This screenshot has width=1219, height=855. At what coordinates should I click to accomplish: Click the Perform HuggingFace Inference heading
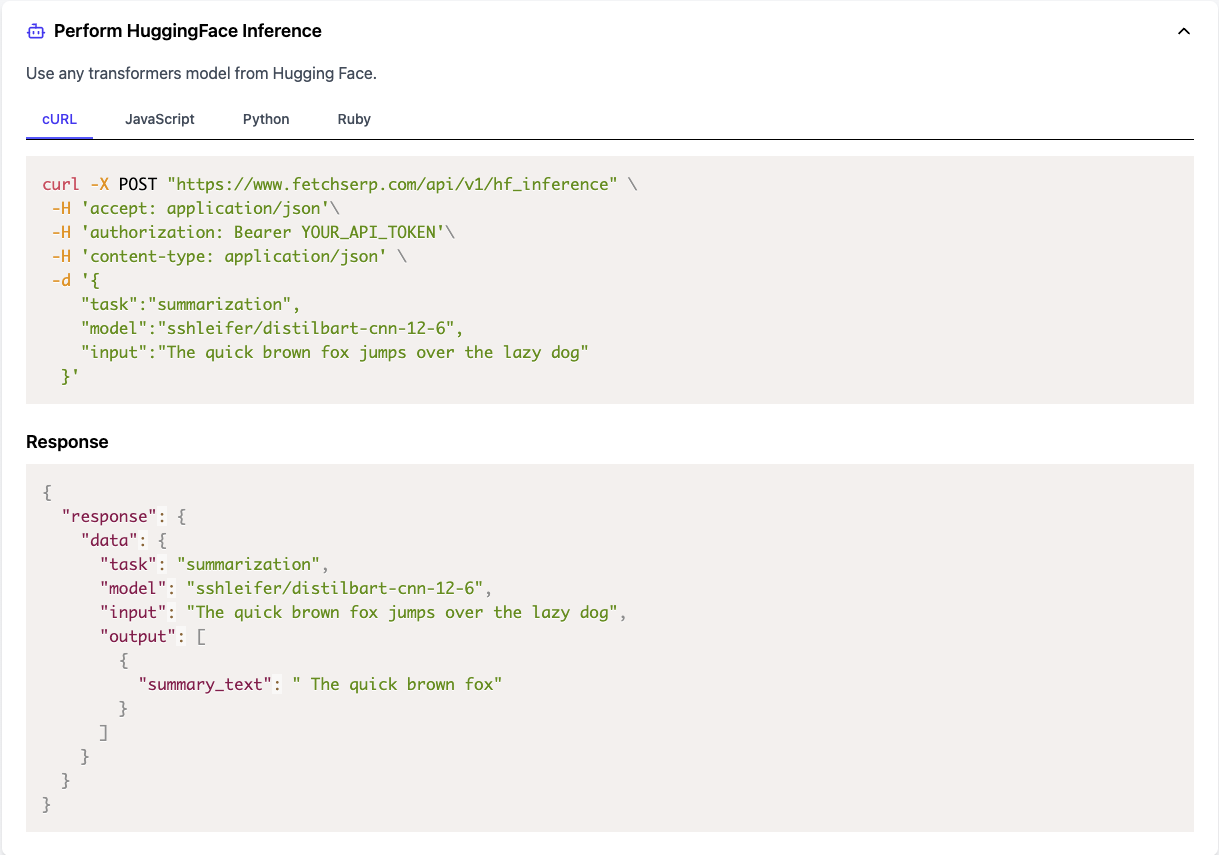tap(188, 31)
